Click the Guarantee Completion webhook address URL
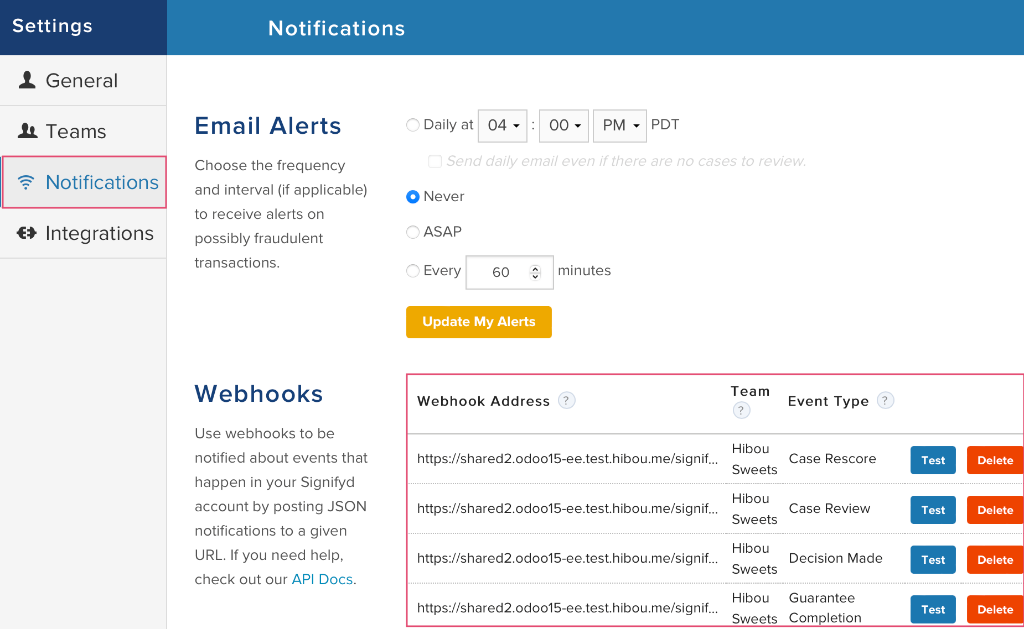Screen dimensions: 1024x629 pyautogui.click(x=568, y=608)
